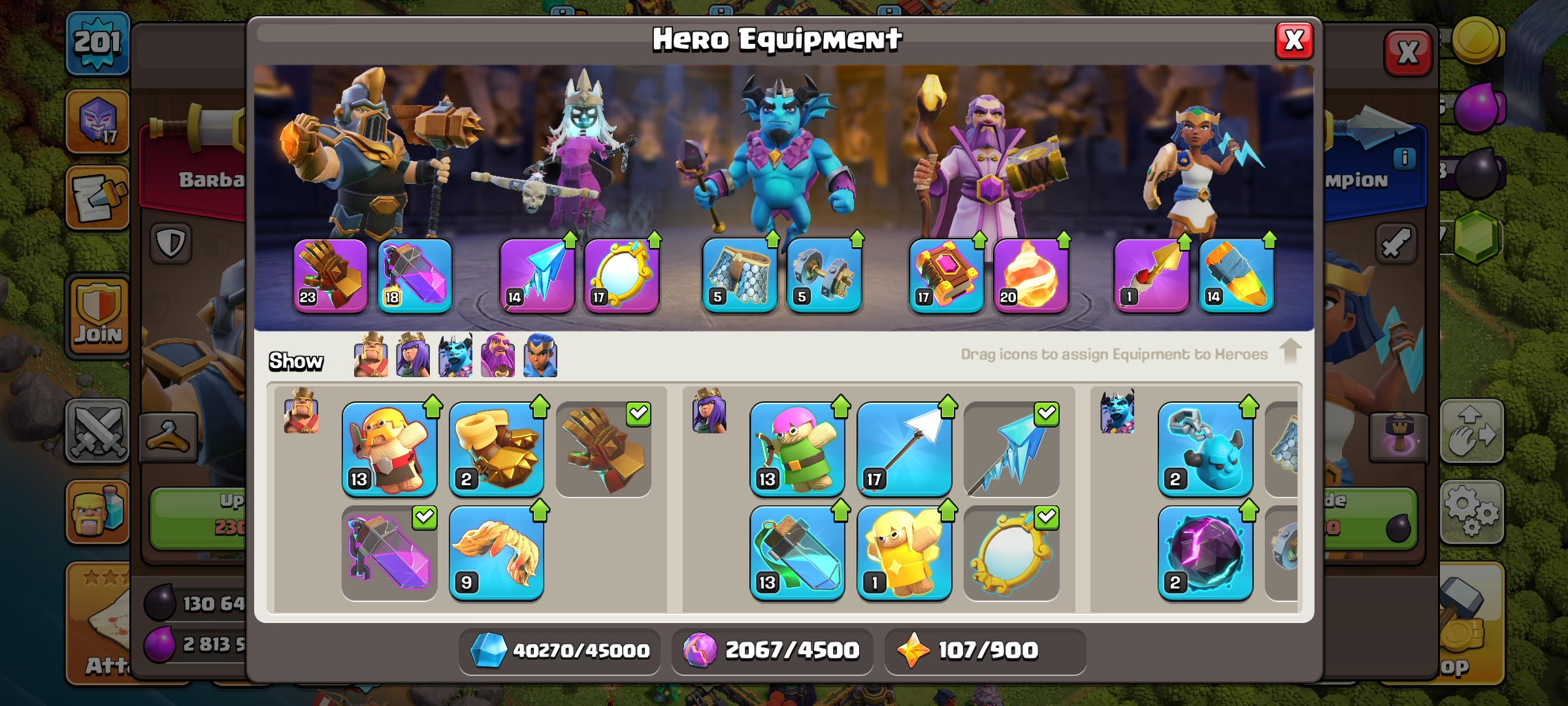Filter equipment by Barbarian King portrait
The width and height of the screenshot is (1568, 706).
370,356
